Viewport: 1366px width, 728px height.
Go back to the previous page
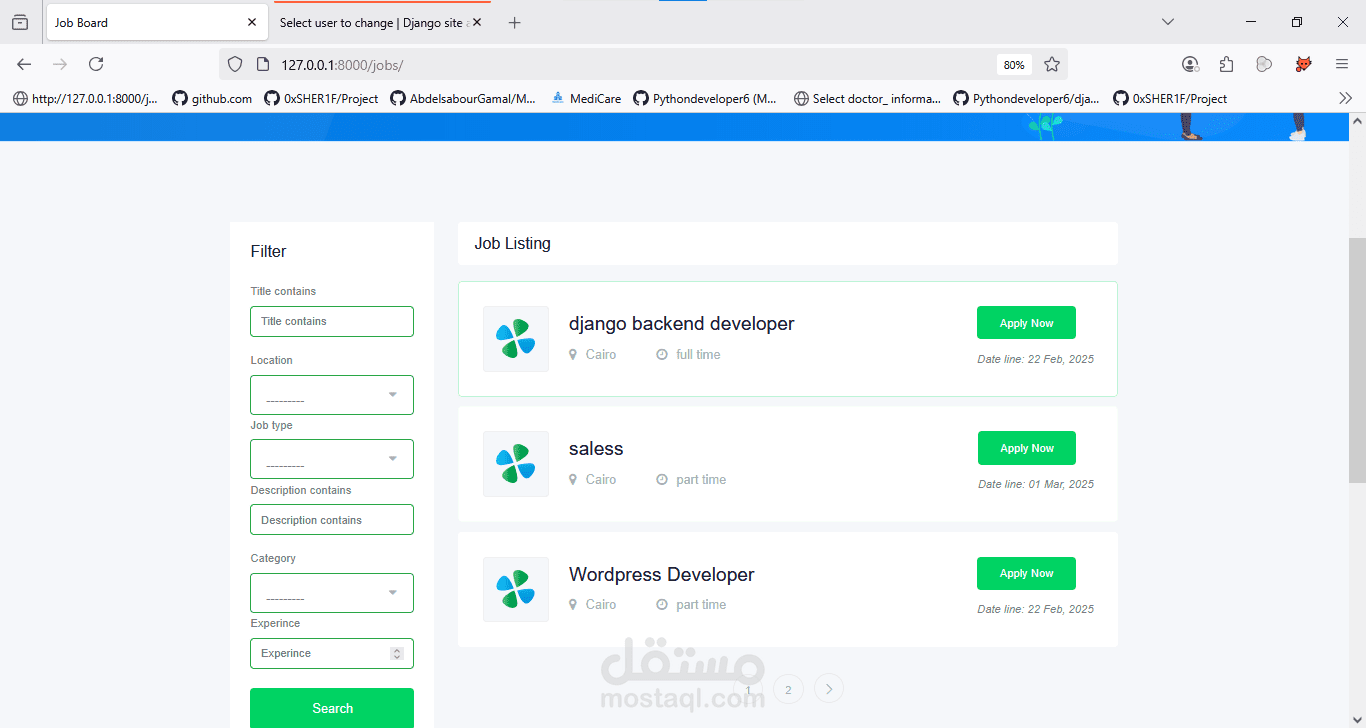tap(24, 64)
